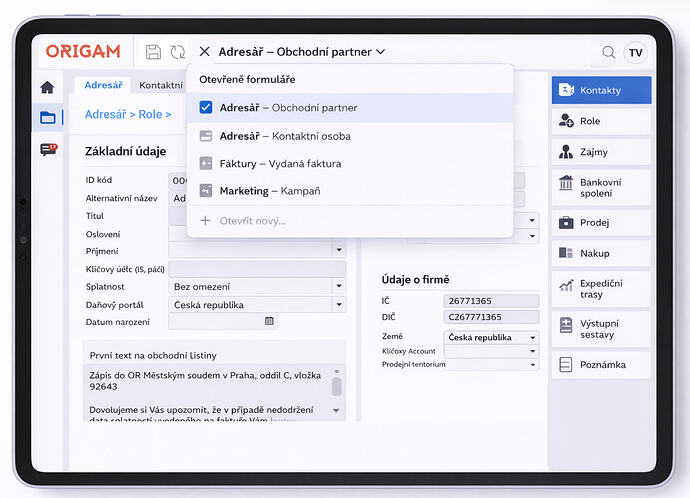Switch to the Adresář tab
The width and height of the screenshot is (690, 498).
[x=103, y=86]
